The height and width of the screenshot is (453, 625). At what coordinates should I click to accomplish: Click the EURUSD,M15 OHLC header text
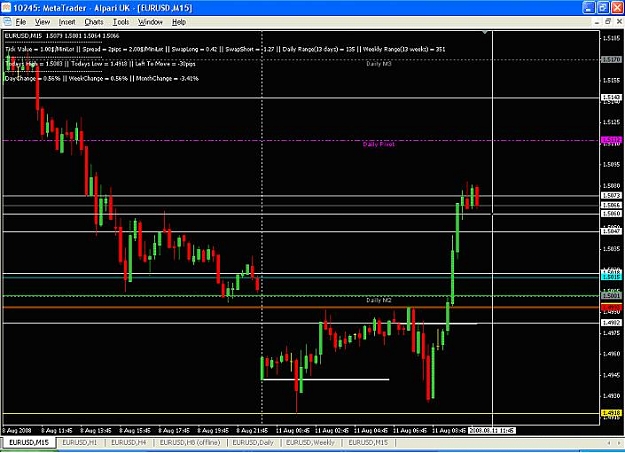pyautogui.click(x=62, y=36)
